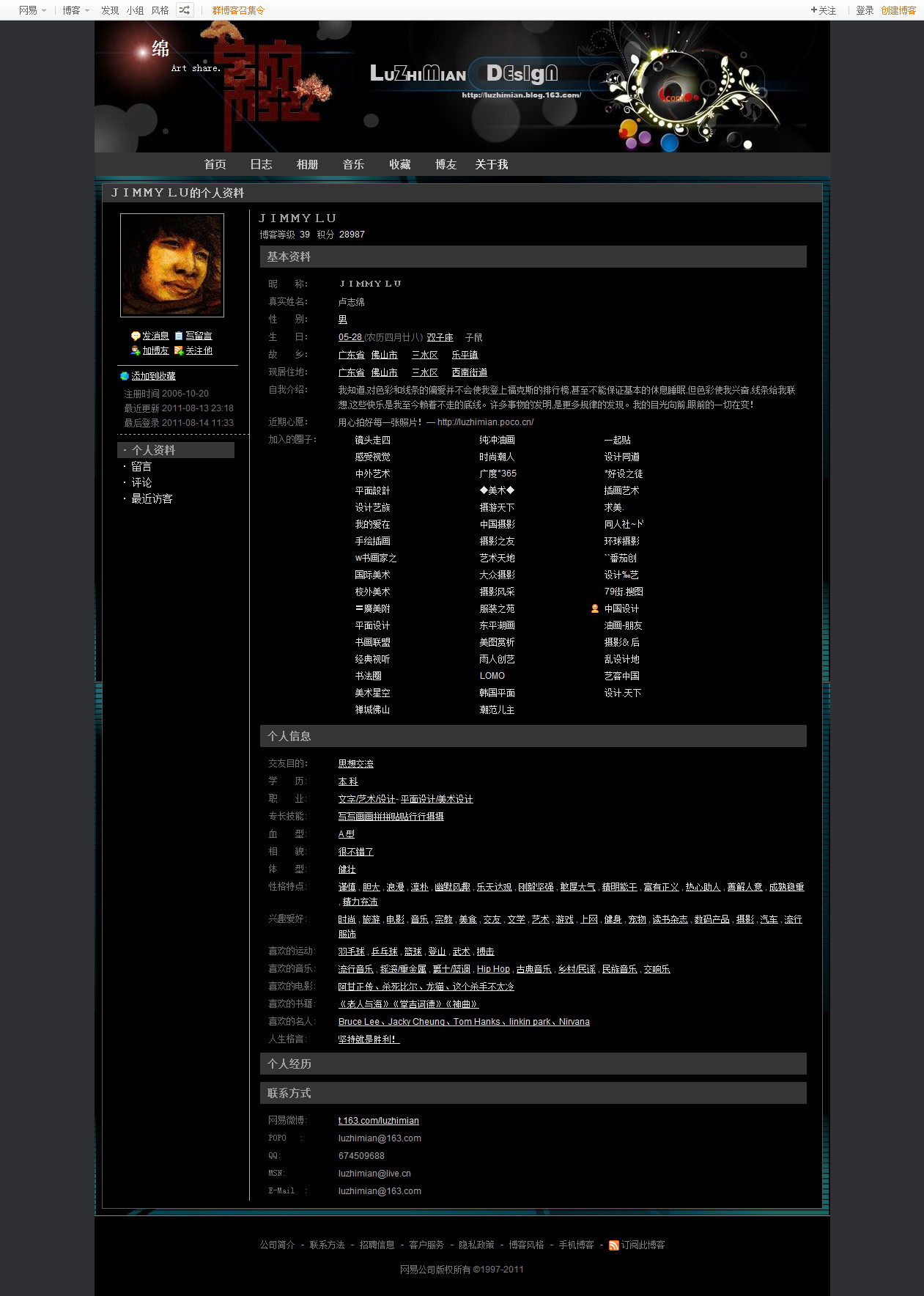The width and height of the screenshot is (924, 1296).
Task: Expand the 网易 dropdown in top bar
Action: point(32,10)
